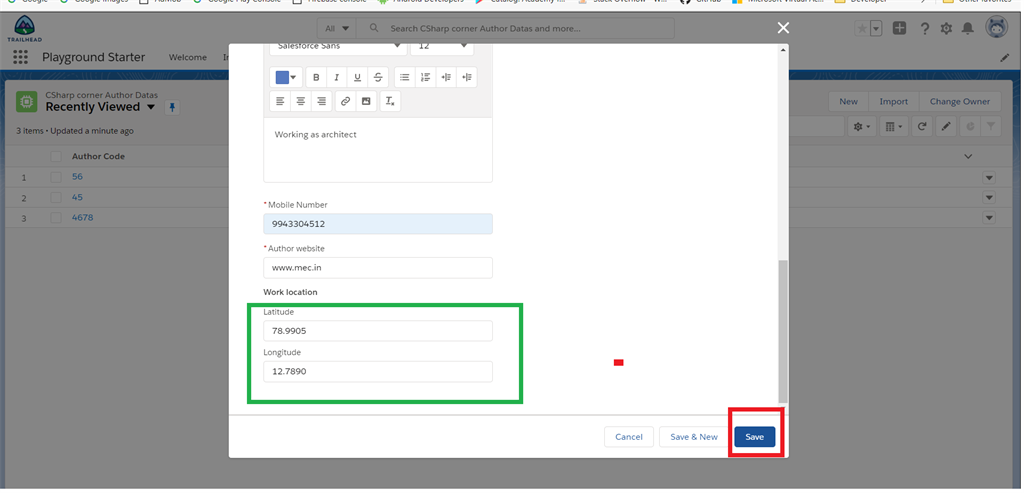Open the font size 12 dropdown
The image size is (1024, 493).
point(441,47)
